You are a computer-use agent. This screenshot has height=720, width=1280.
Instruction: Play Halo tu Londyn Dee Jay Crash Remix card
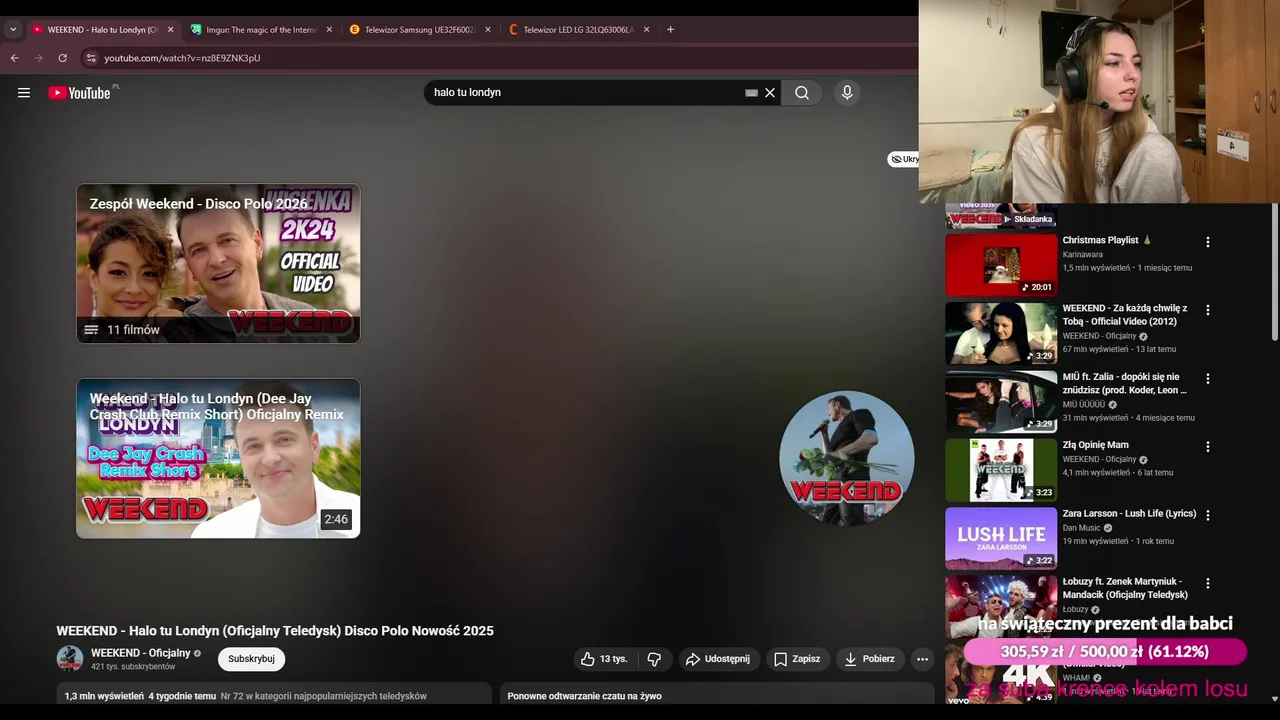click(218, 458)
